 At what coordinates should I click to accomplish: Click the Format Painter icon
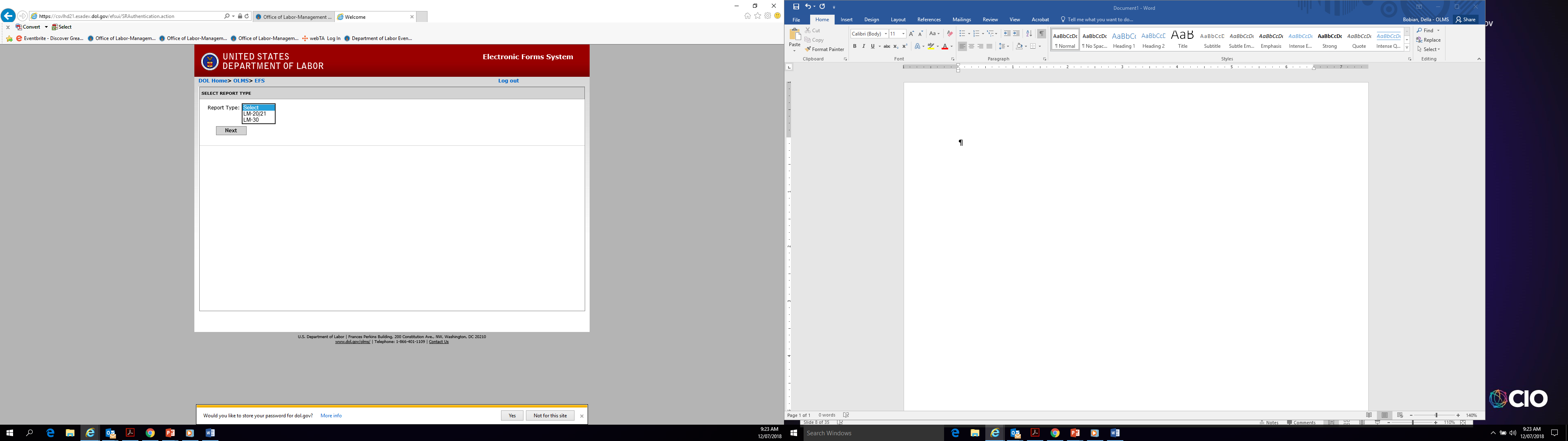[x=808, y=49]
